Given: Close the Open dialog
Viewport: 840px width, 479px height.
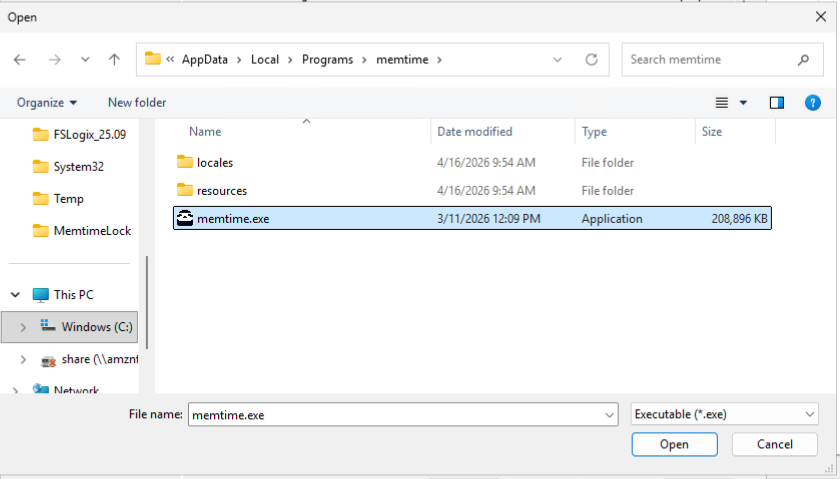Looking at the screenshot, I should [x=821, y=17].
